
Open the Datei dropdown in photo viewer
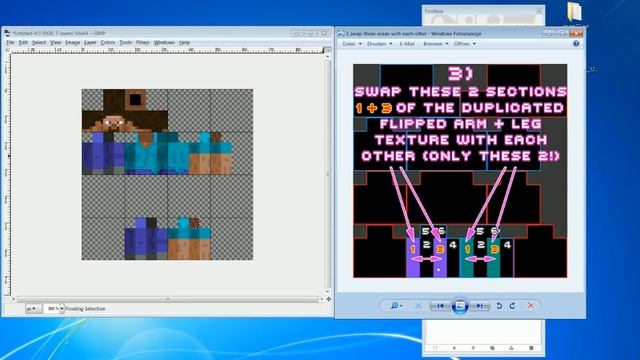351,44
